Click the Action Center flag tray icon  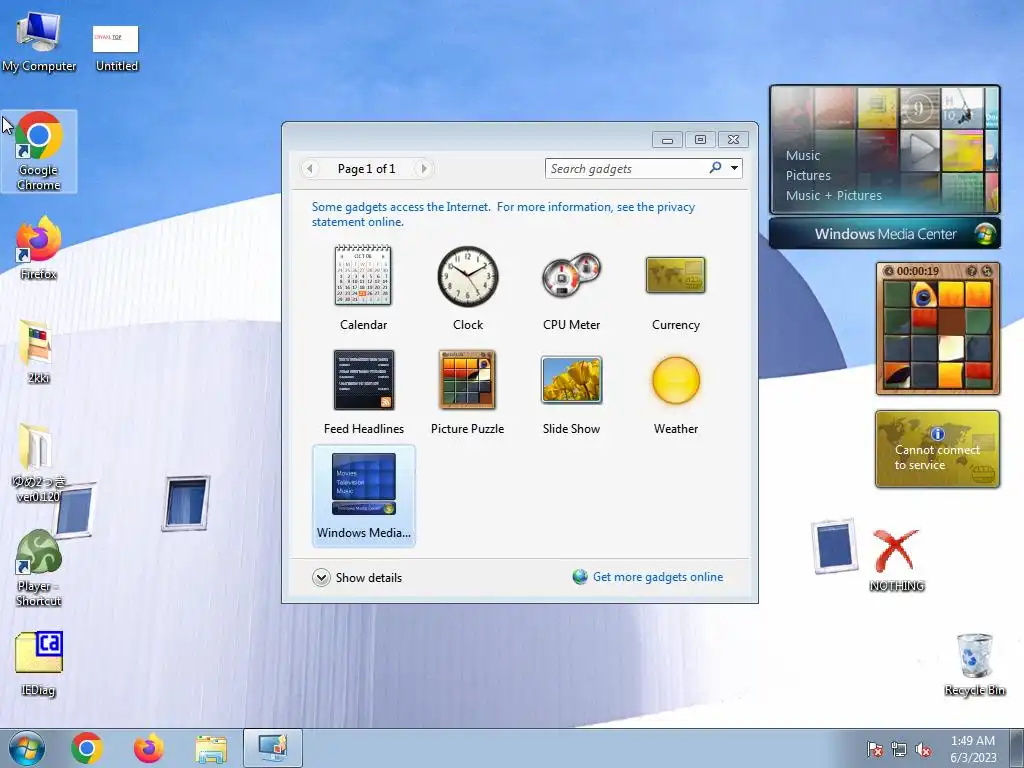tap(874, 750)
